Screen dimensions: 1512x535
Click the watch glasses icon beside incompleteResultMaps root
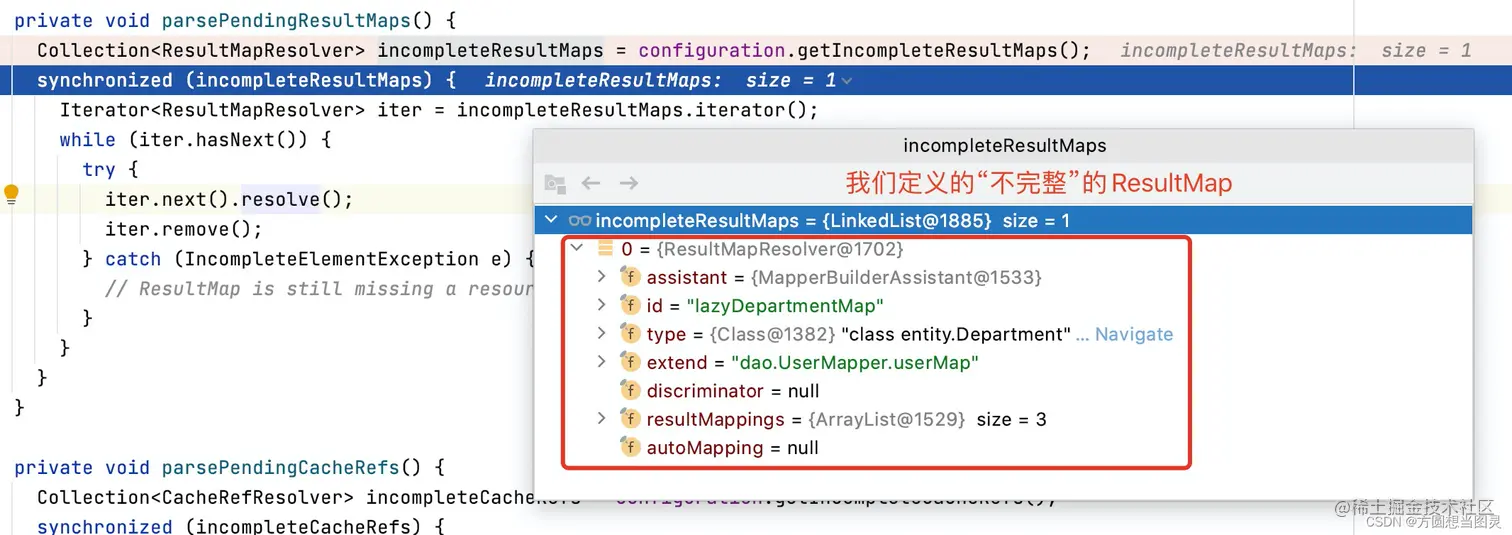[x=579, y=220]
